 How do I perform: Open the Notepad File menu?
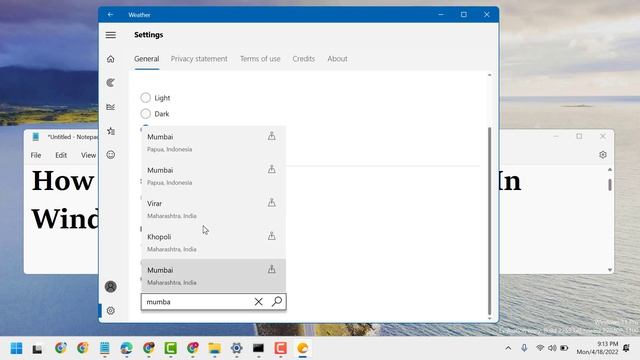pyautogui.click(x=36, y=155)
